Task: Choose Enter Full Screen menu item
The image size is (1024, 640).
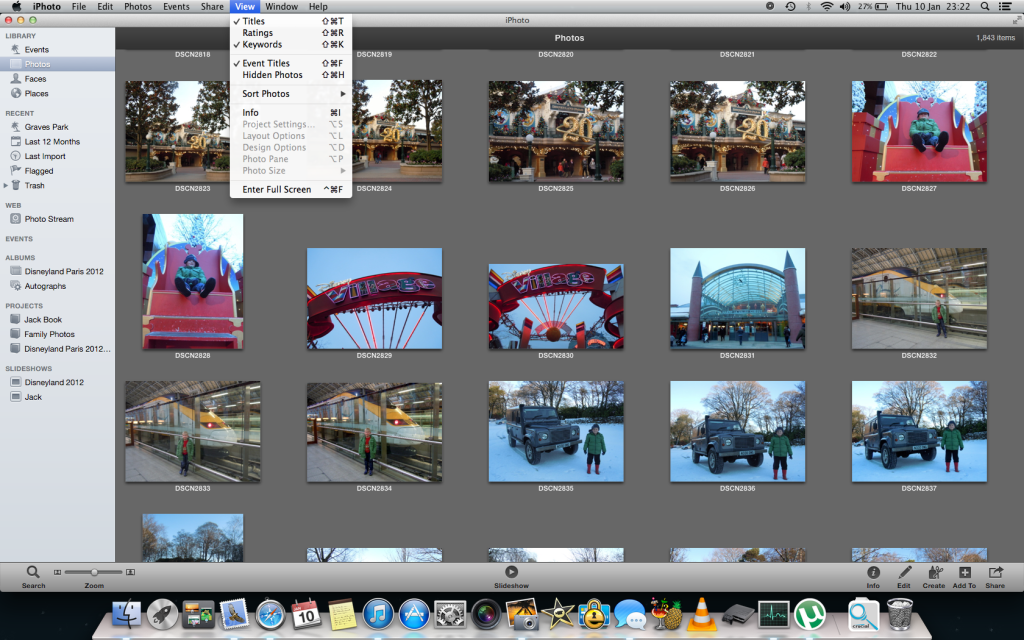Action: [x=276, y=189]
